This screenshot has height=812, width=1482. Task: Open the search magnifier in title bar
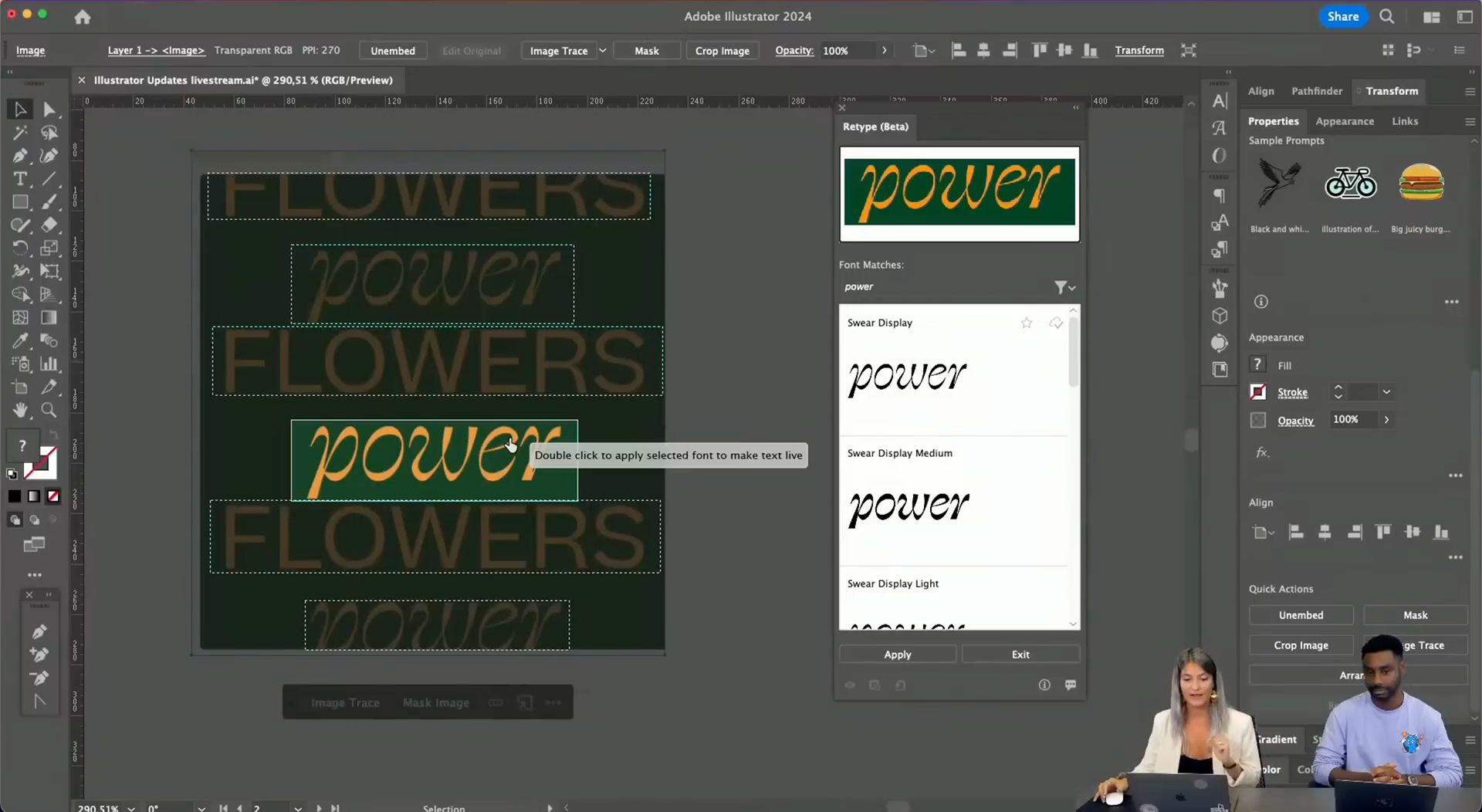[x=1387, y=16]
